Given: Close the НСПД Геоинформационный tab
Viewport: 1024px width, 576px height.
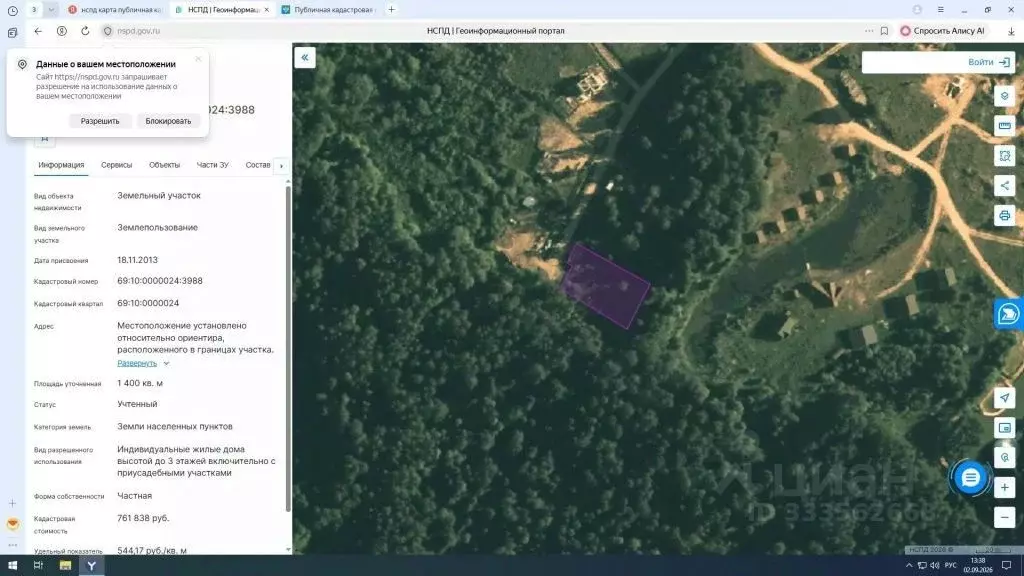Looking at the screenshot, I should tap(266, 10).
